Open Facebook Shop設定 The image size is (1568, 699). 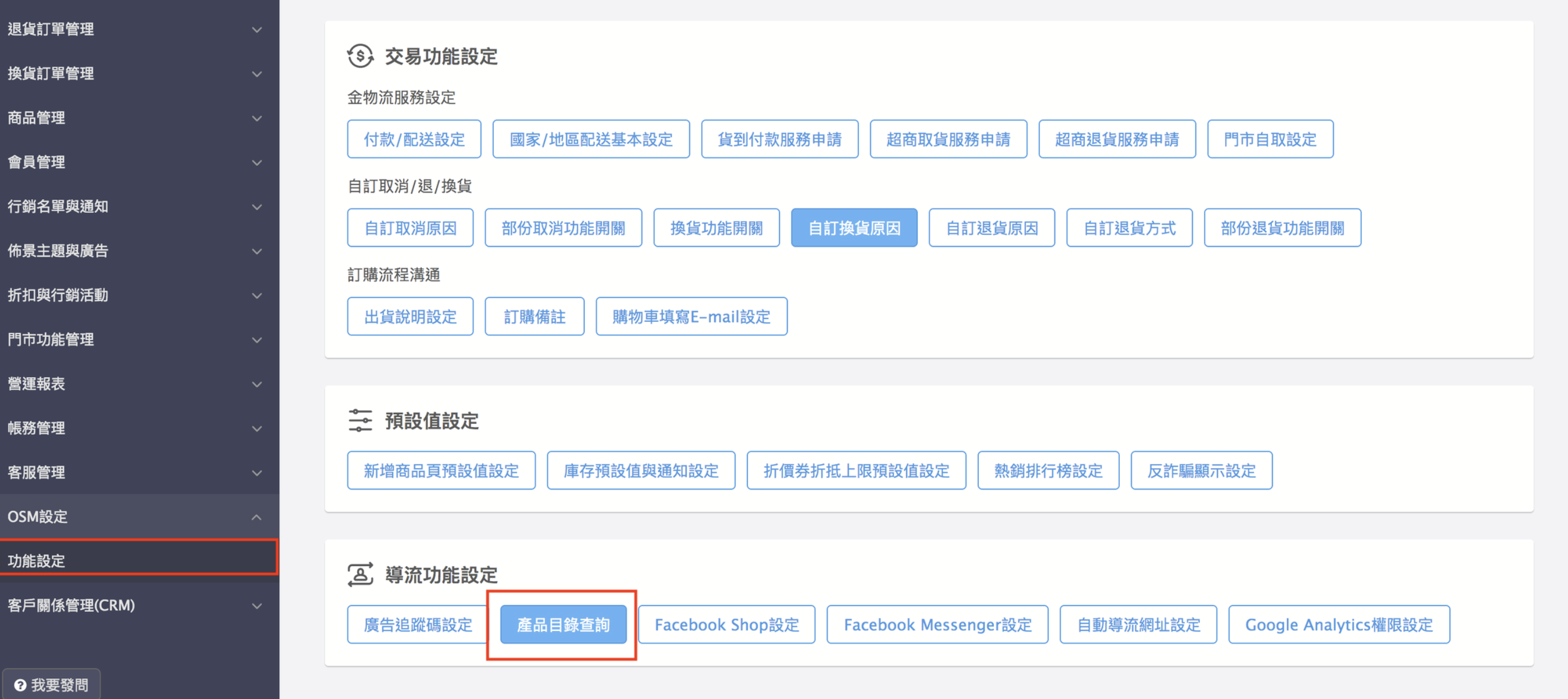727,624
